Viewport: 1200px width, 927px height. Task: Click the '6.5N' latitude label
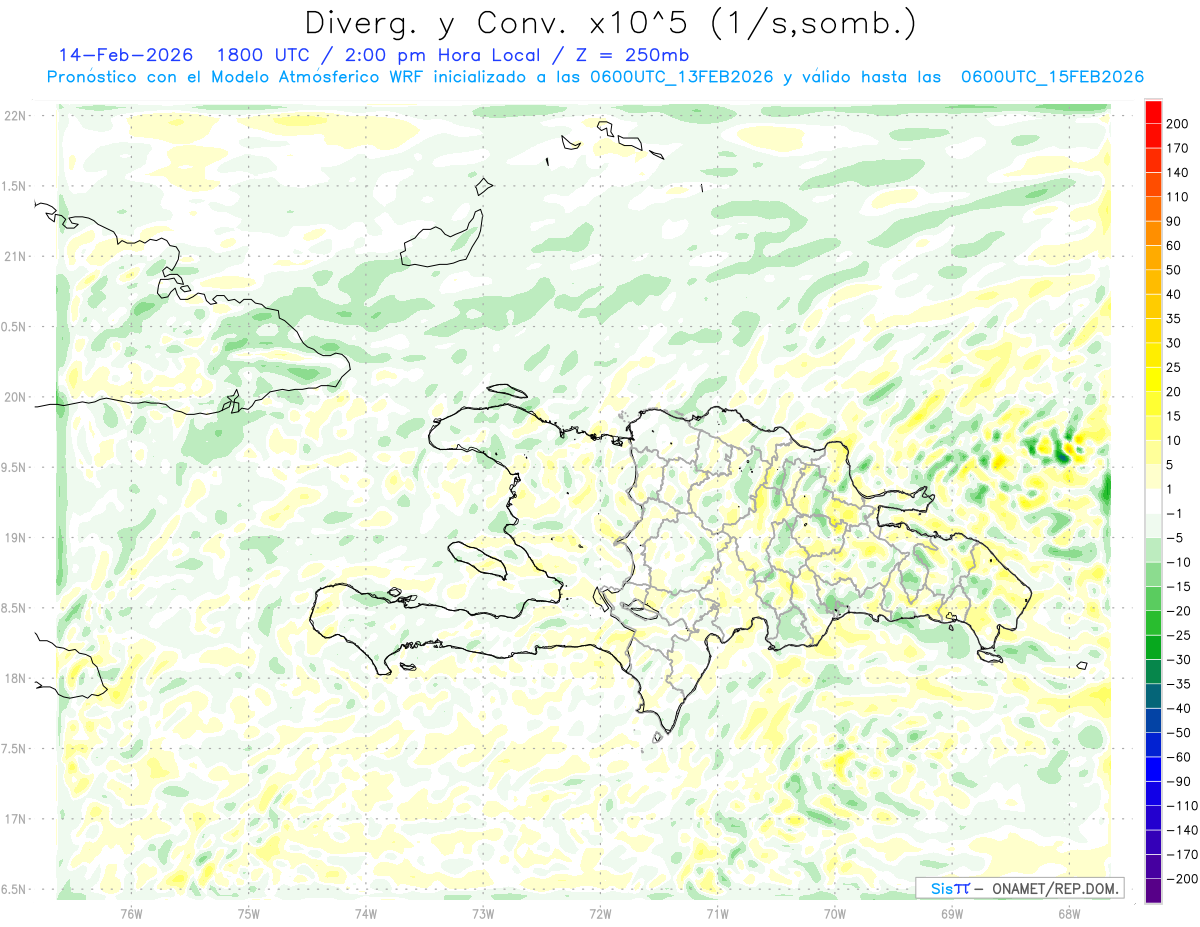click(14, 889)
